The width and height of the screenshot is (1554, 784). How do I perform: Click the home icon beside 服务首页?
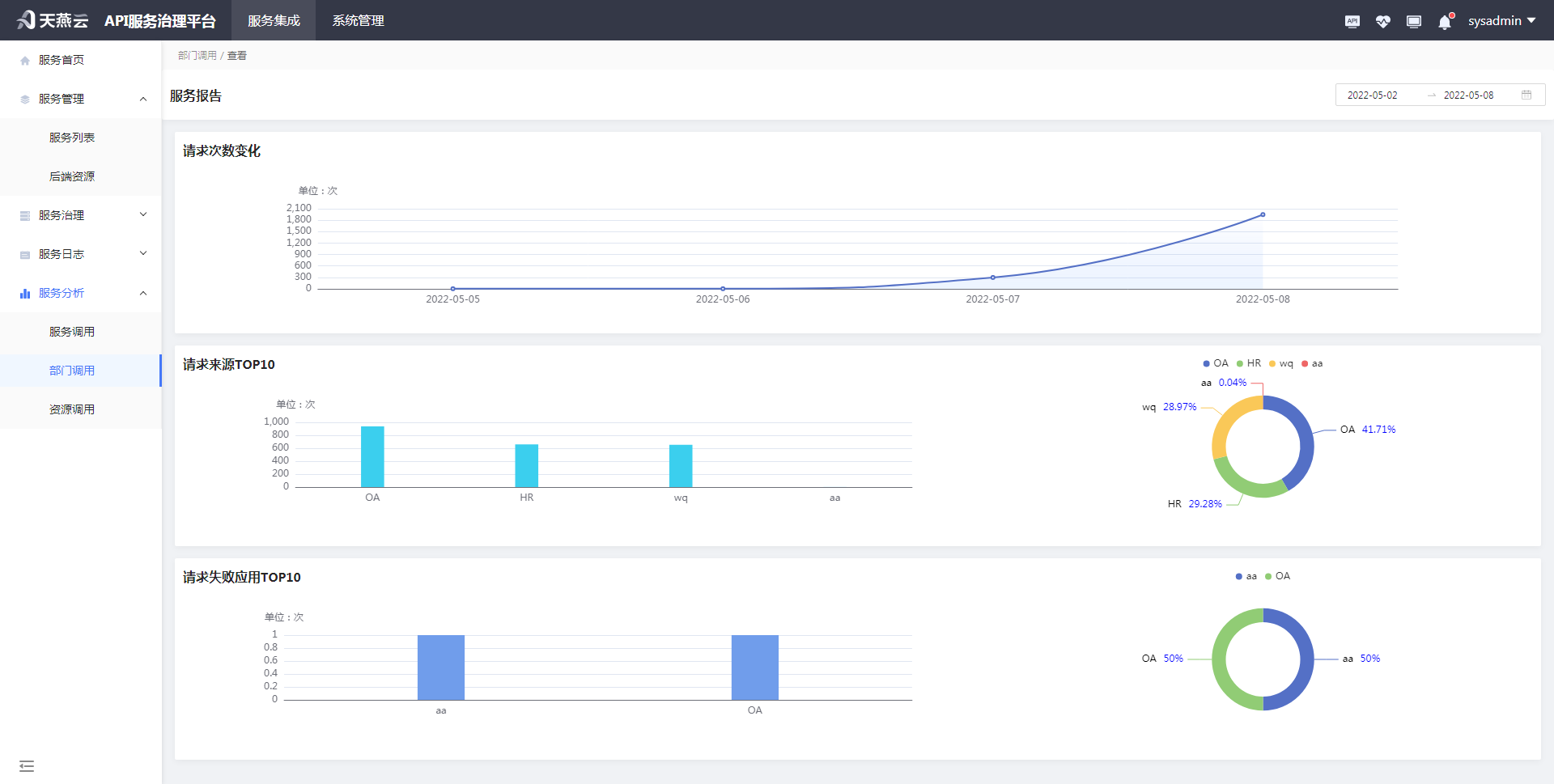pyautogui.click(x=25, y=61)
